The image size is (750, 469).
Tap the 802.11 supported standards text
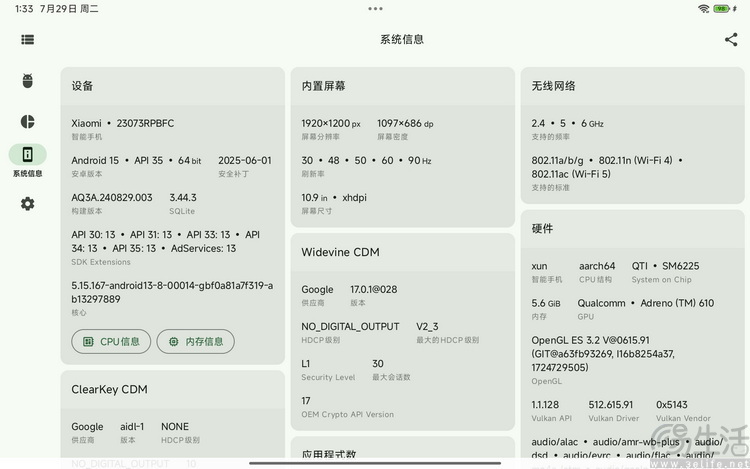coord(607,167)
